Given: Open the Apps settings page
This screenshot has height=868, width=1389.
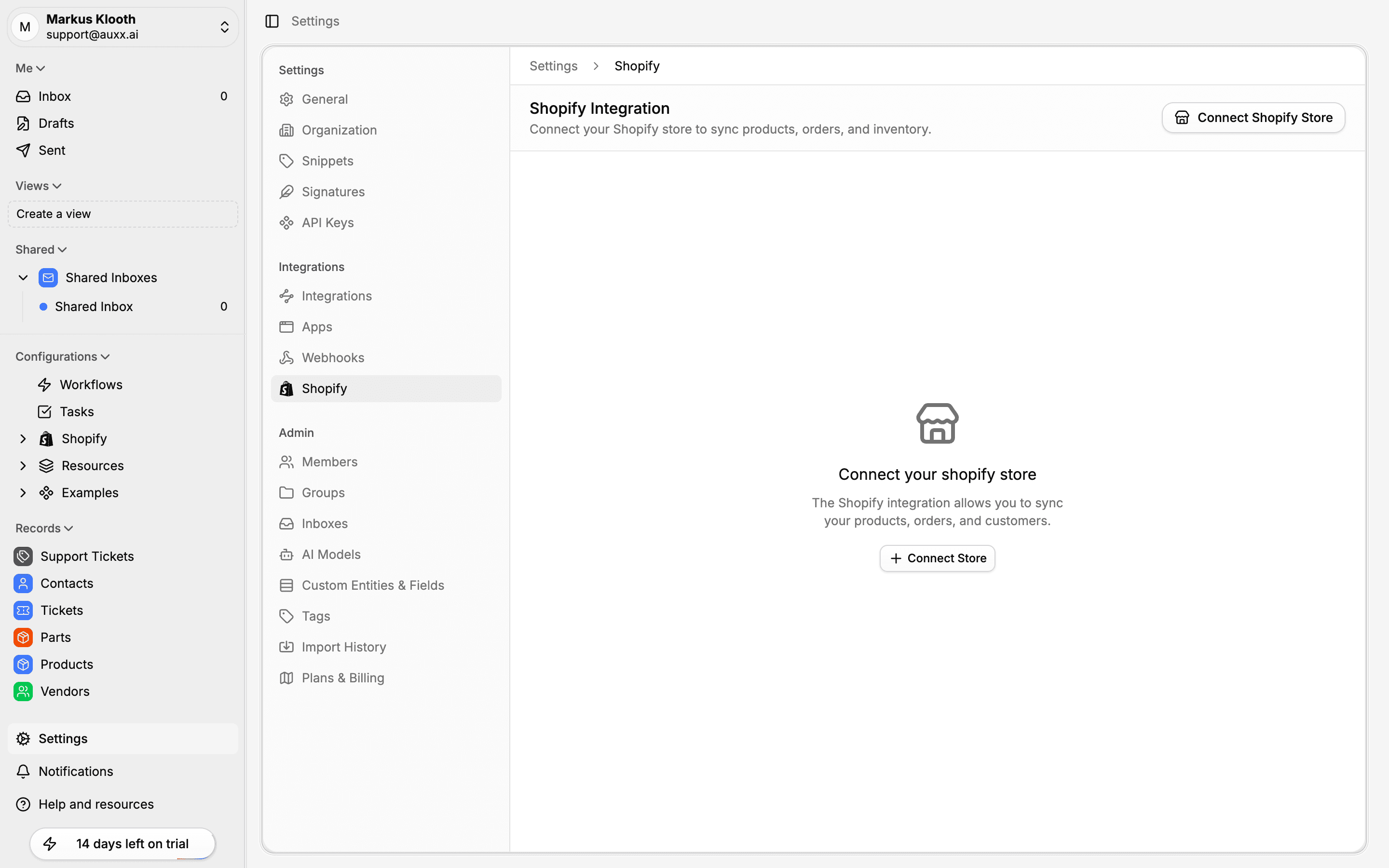Looking at the screenshot, I should click(386, 327).
